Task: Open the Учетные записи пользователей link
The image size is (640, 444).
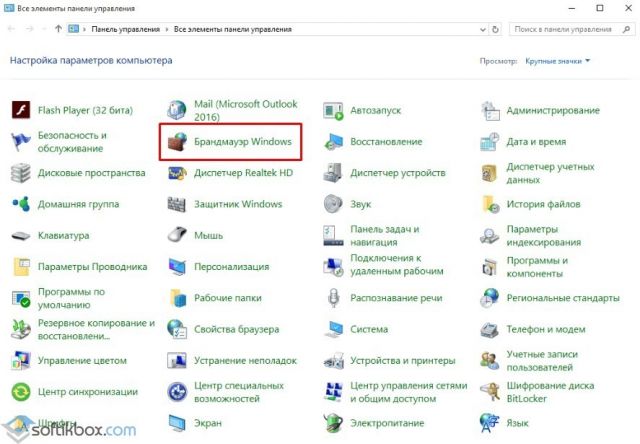Action: click(542, 361)
